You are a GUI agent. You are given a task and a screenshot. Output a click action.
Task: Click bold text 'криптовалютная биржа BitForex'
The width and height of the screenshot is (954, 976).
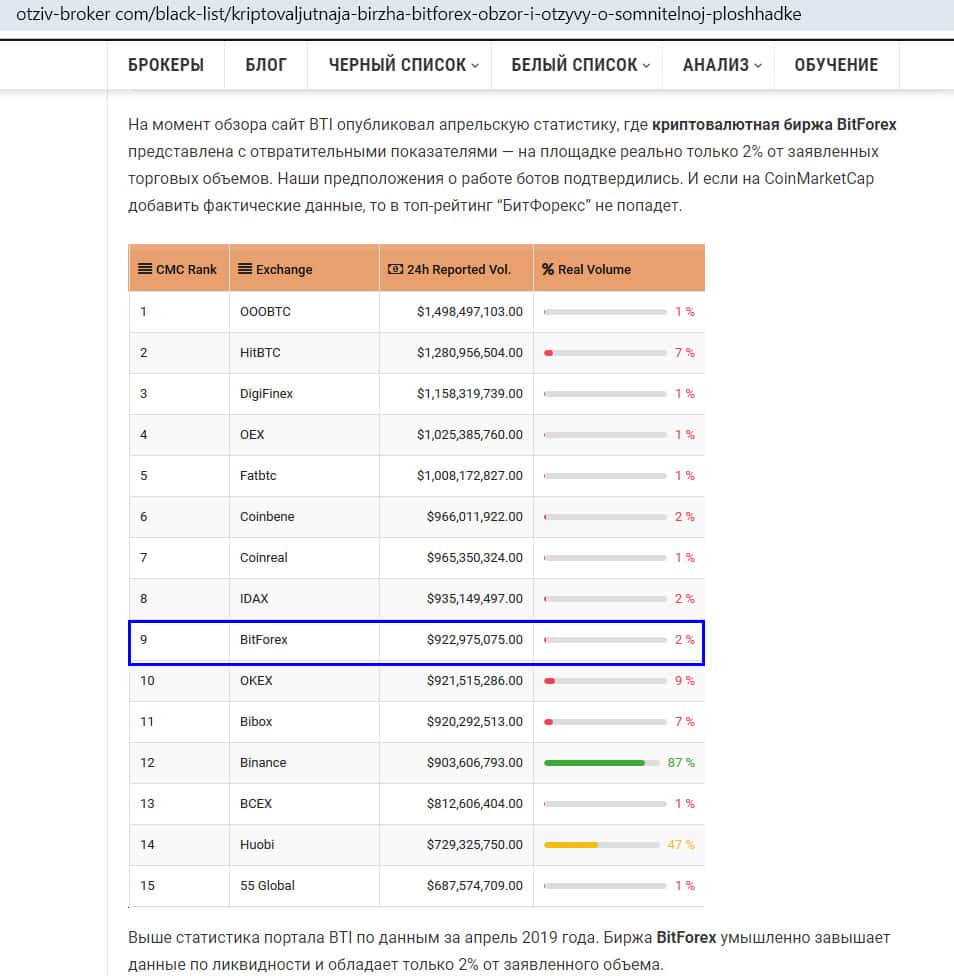(774, 125)
